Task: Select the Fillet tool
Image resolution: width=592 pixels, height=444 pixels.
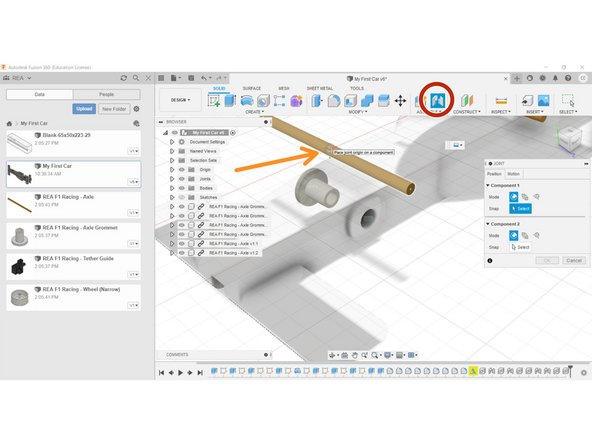Action: tap(334, 100)
